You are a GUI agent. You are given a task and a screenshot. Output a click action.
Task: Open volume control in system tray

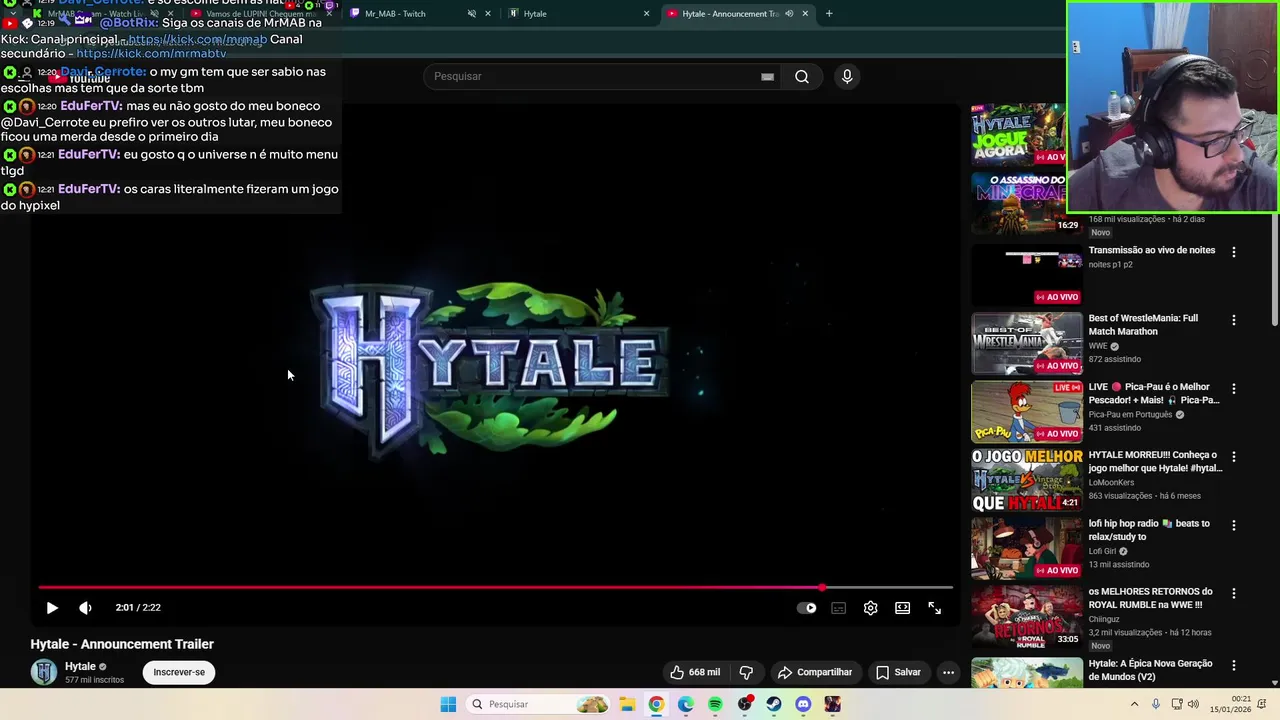pos(1193,704)
